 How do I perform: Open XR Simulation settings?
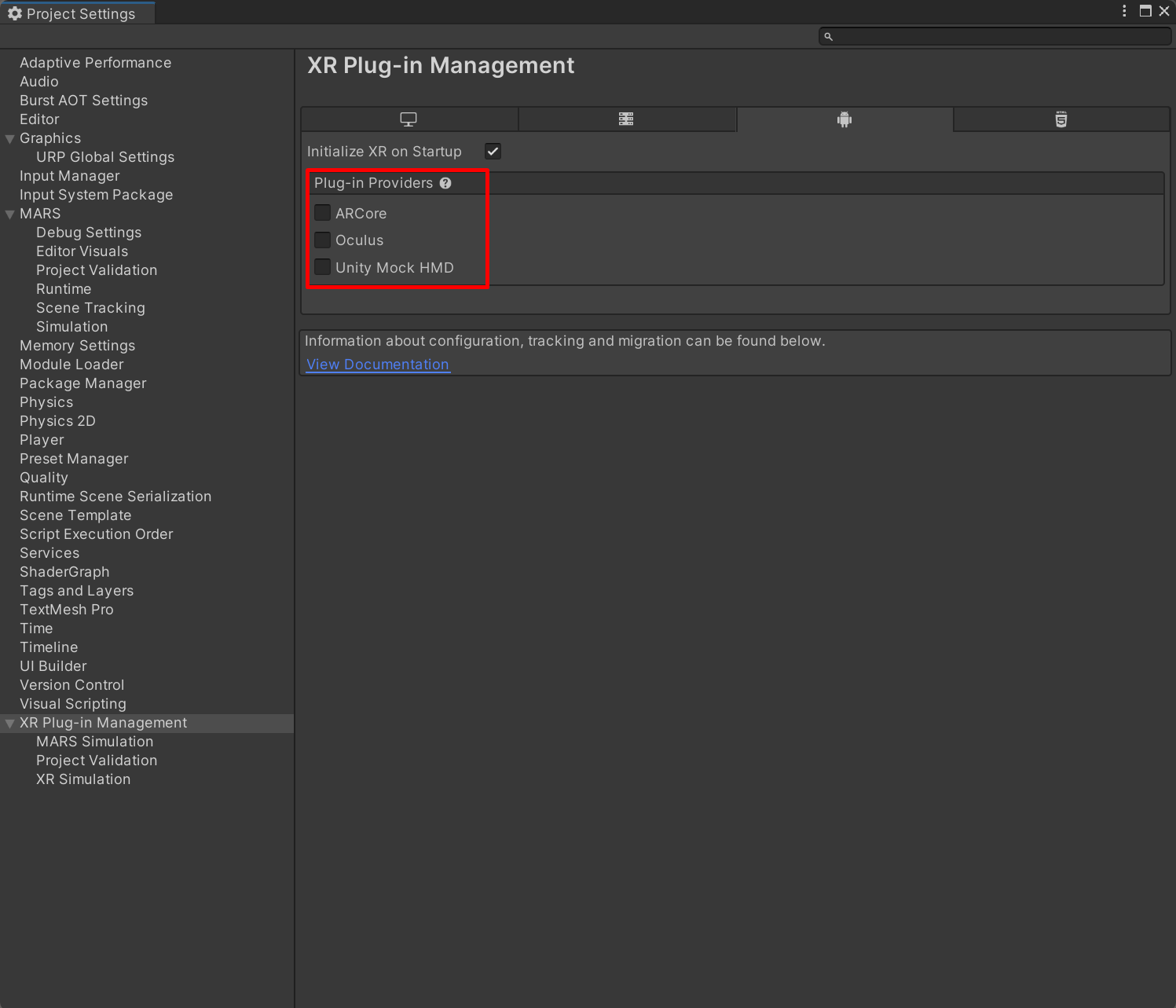[x=83, y=779]
